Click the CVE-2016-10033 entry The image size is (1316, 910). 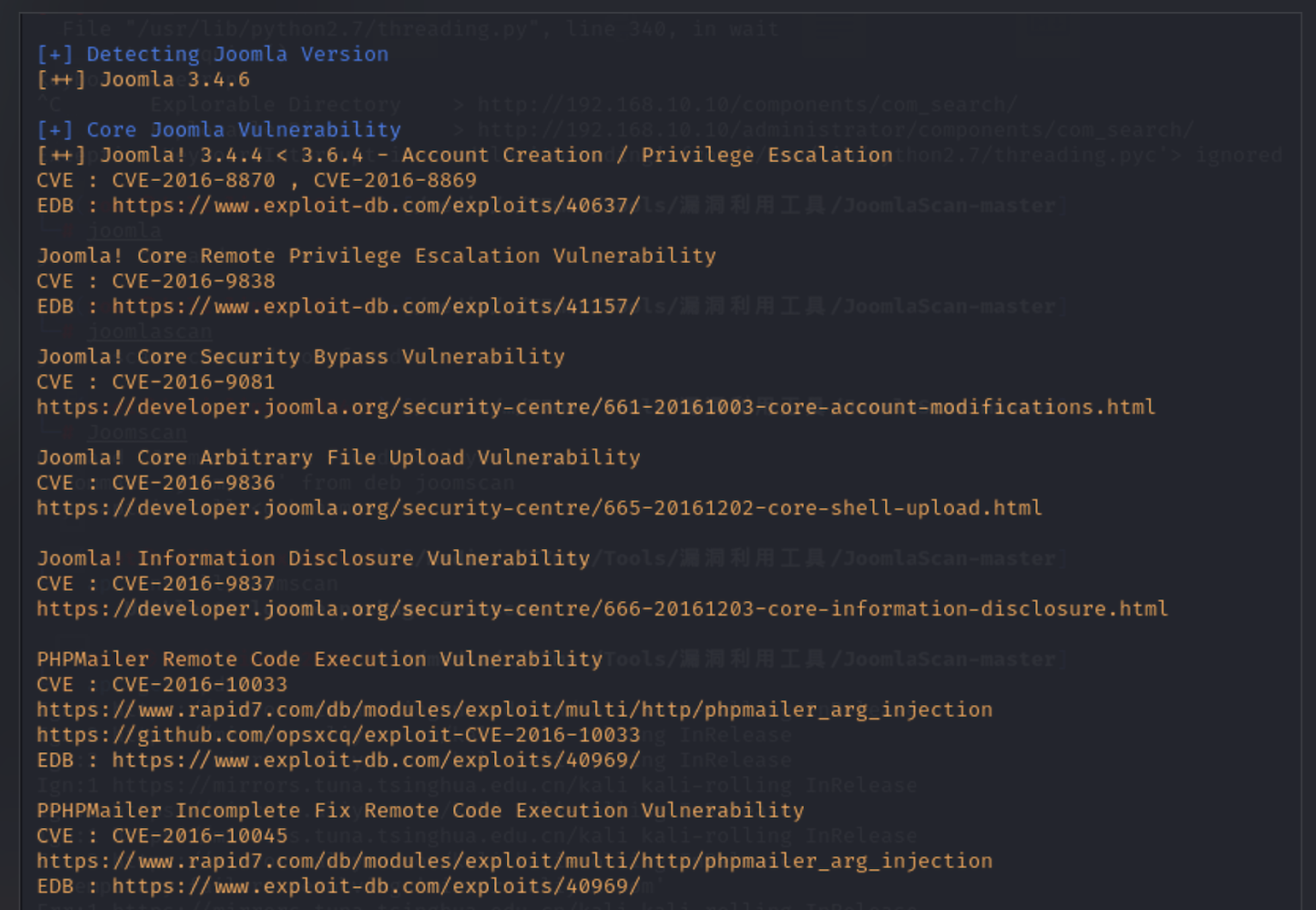[x=162, y=685]
